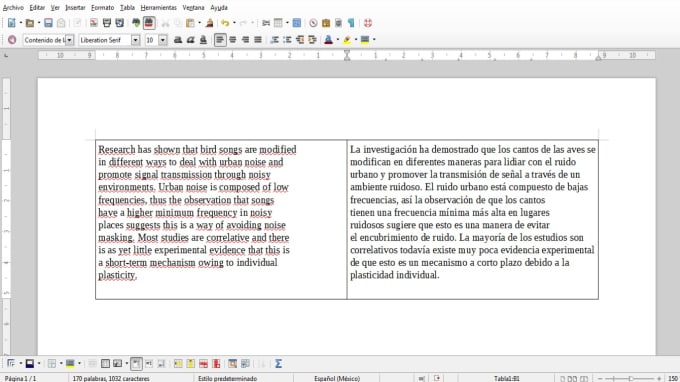Image resolution: width=680 pixels, height=382 pixels.
Task: Apply the font color swatch
Action: pyautogui.click(x=328, y=40)
